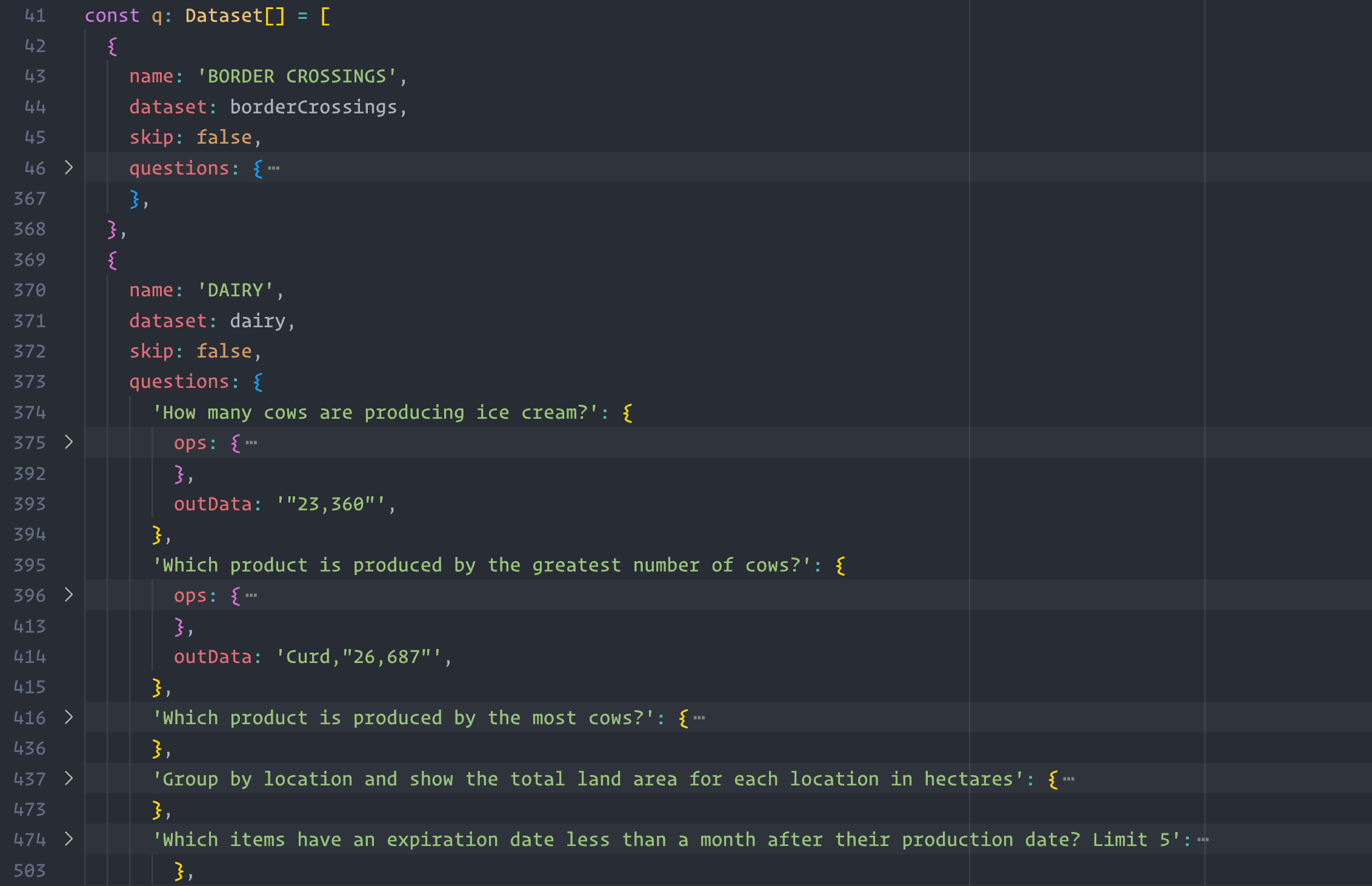Expand the 'expiration date' question on line 474
Viewport: 1372px width, 886px height.
(68, 839)
